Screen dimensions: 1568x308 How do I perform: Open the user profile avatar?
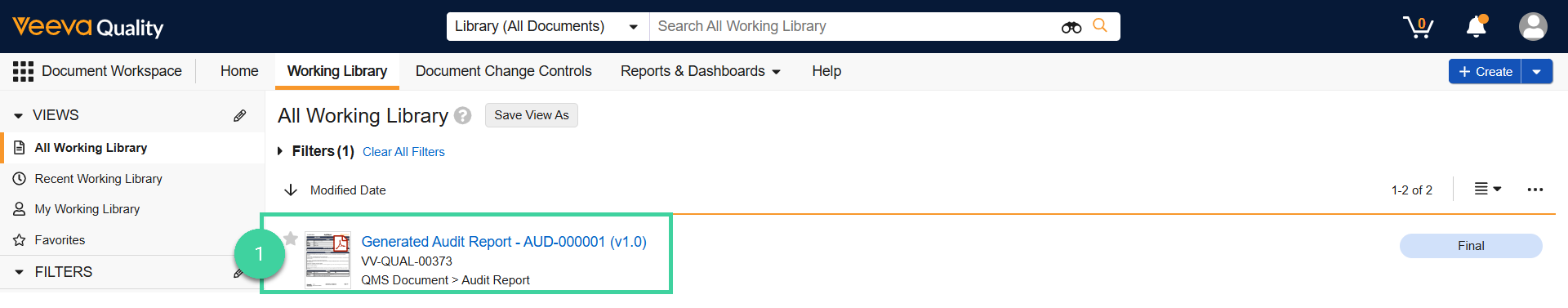pyautogui.click(x=1533, y=26)
